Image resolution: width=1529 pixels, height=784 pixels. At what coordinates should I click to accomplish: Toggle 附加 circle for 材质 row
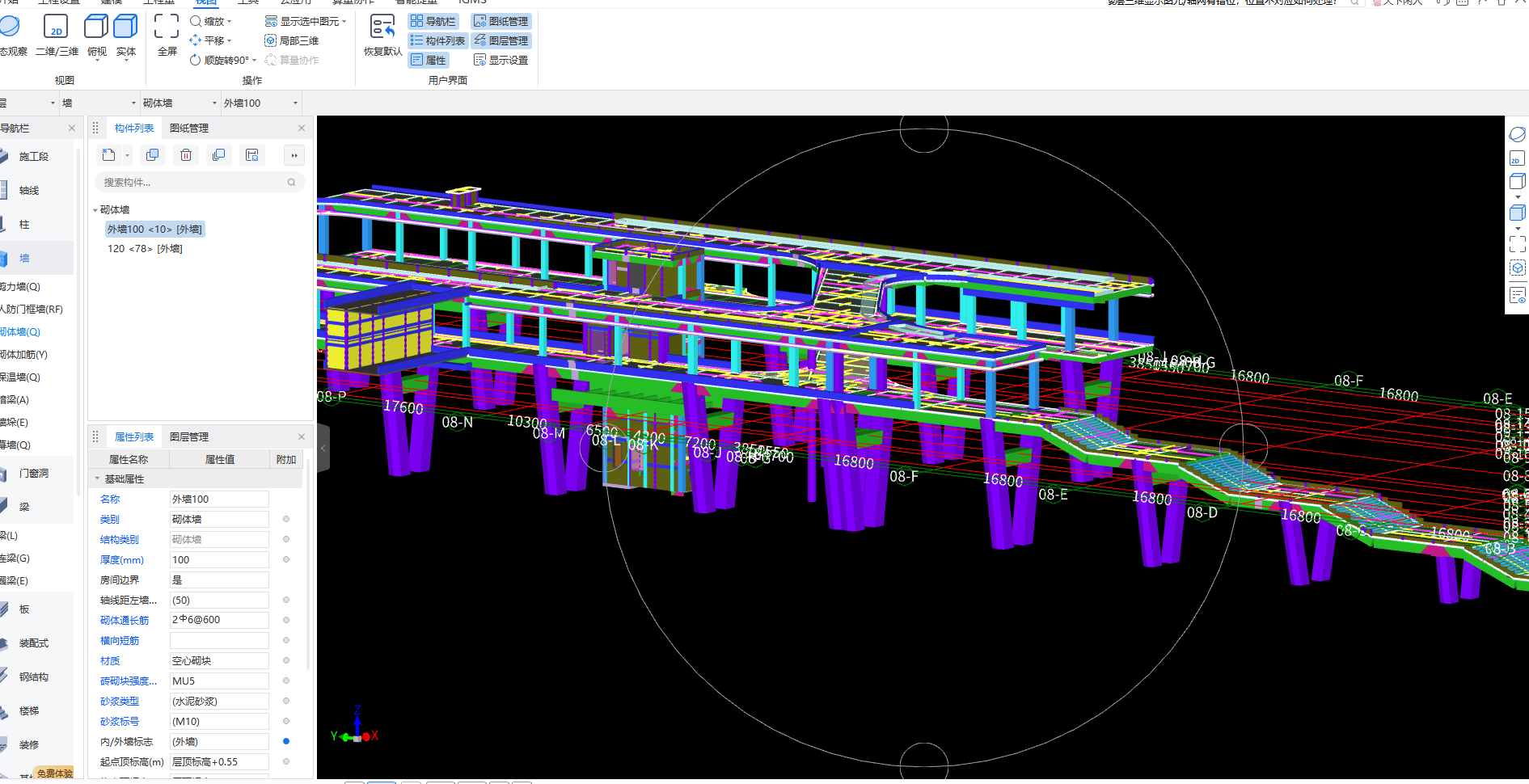[x=286, y=660]
